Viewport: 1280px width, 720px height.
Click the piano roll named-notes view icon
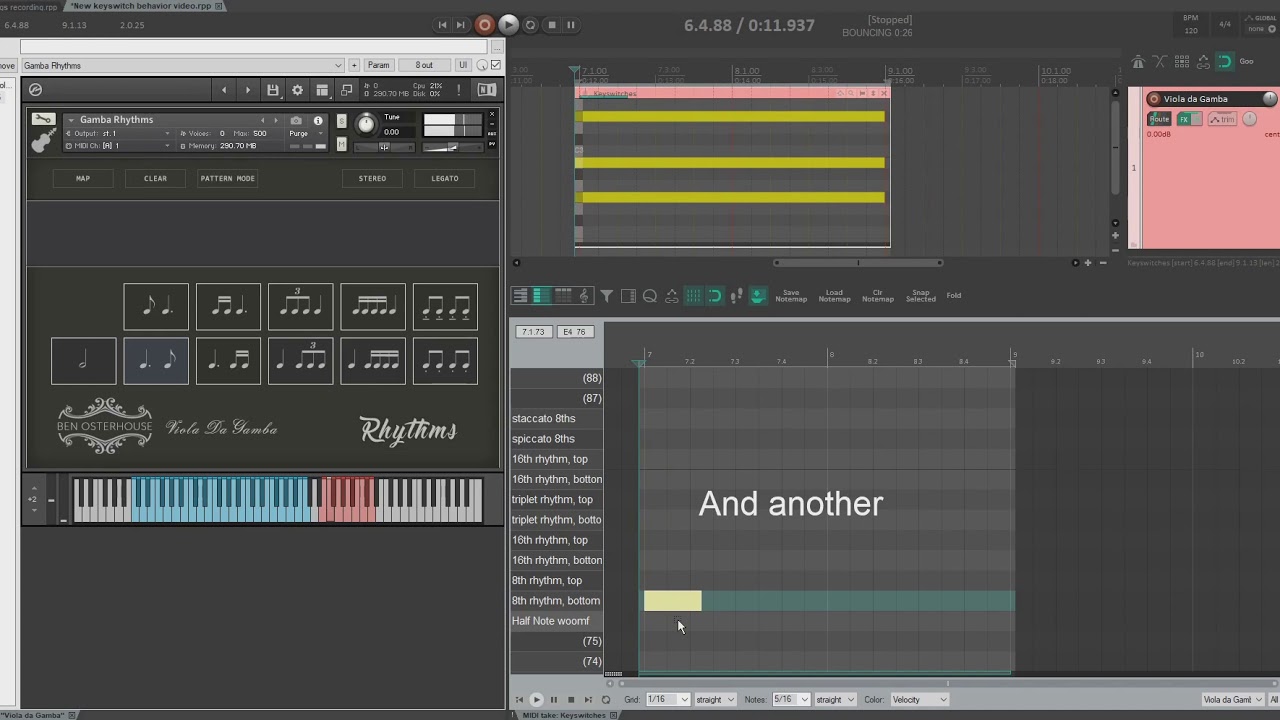[x=541, y=296]
